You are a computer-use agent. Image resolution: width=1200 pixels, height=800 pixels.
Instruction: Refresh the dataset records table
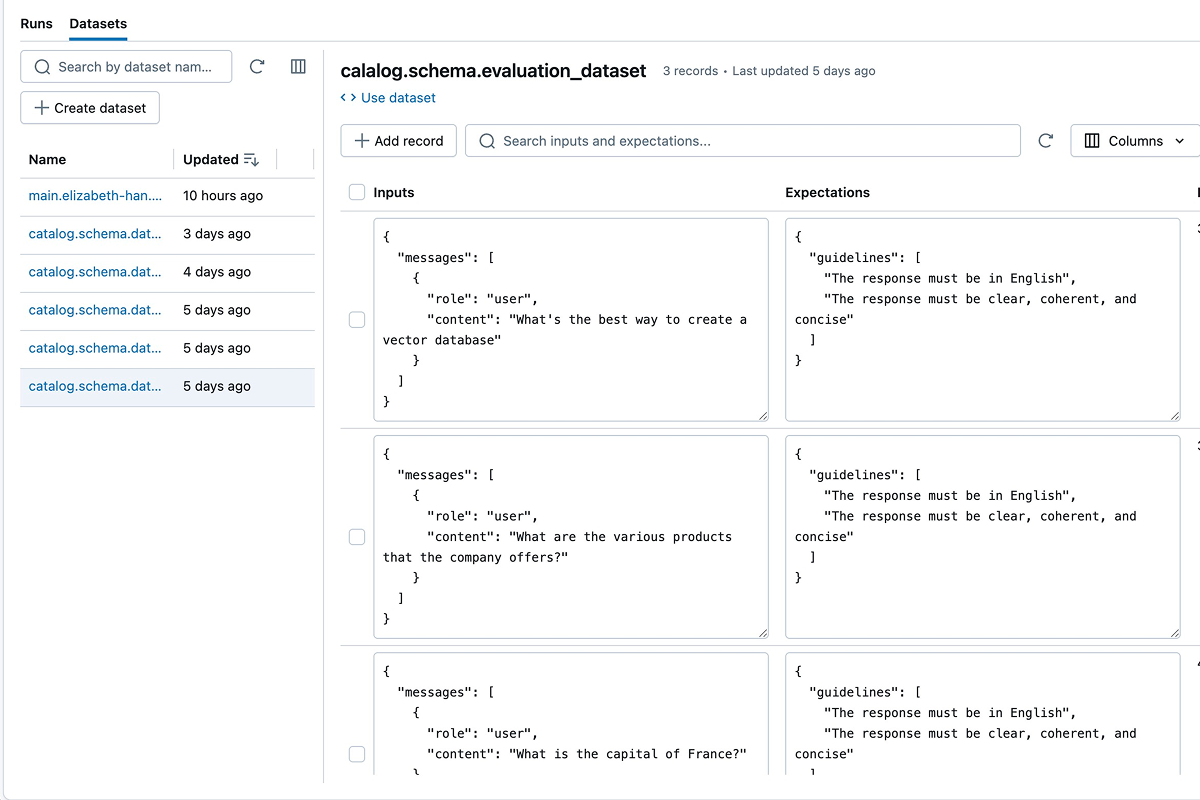(x=1046, y=141)
